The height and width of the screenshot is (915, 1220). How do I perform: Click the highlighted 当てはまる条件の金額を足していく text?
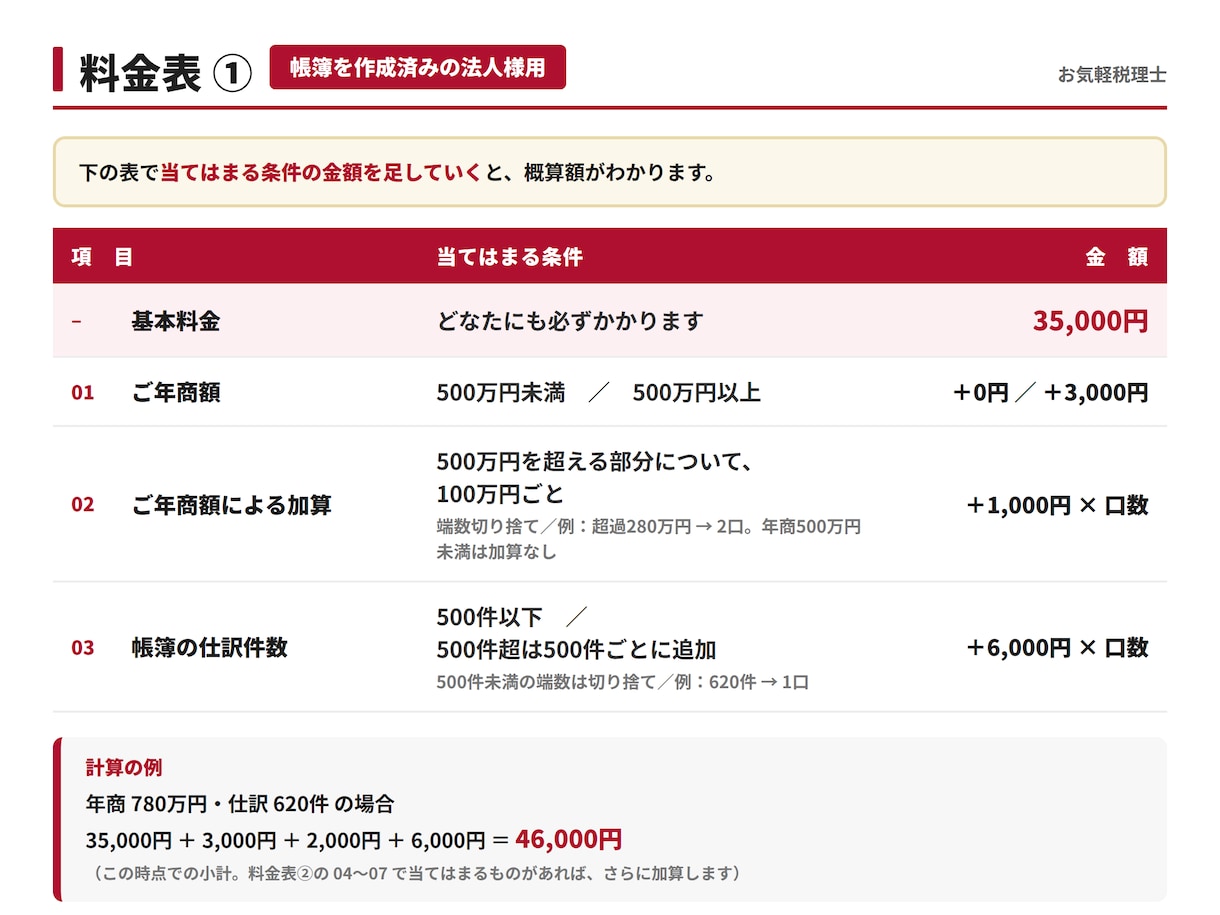pyautogui.click(x=321, y=172)
